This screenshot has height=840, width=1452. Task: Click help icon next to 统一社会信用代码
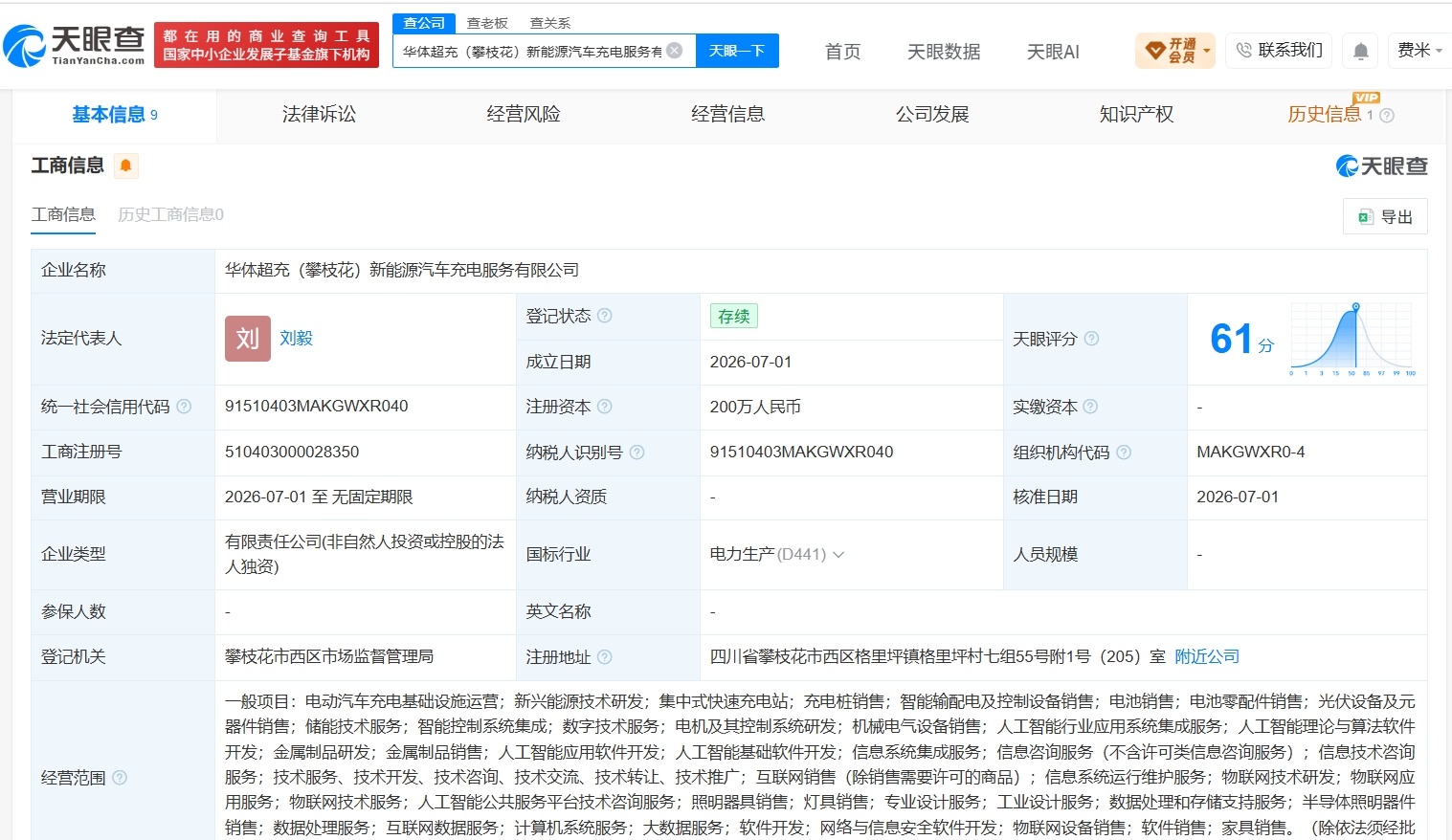click(184, 407)
